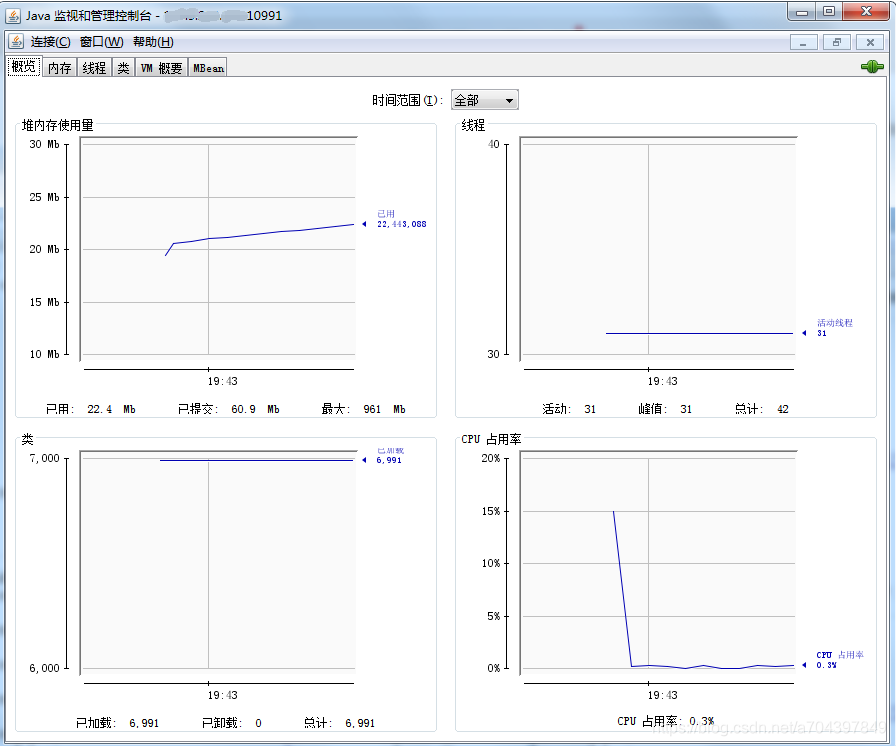Minimize the main JConsole window
Image resolution: width=896 pixels, height=746 pixels.
point(802,11)
